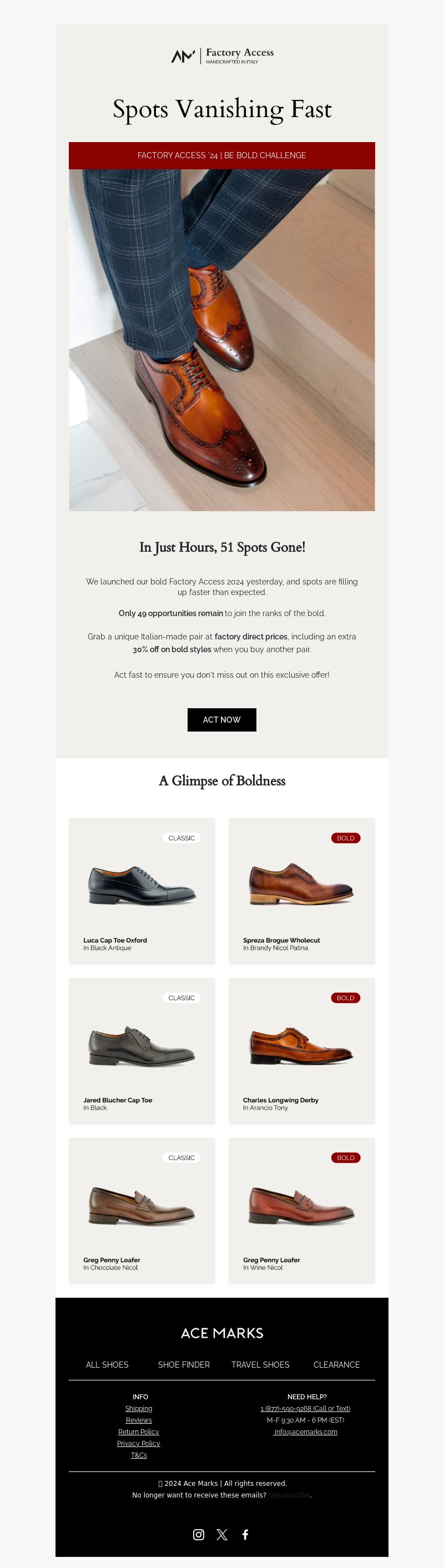Open the Privacy Policy link

click(139, 1443)
